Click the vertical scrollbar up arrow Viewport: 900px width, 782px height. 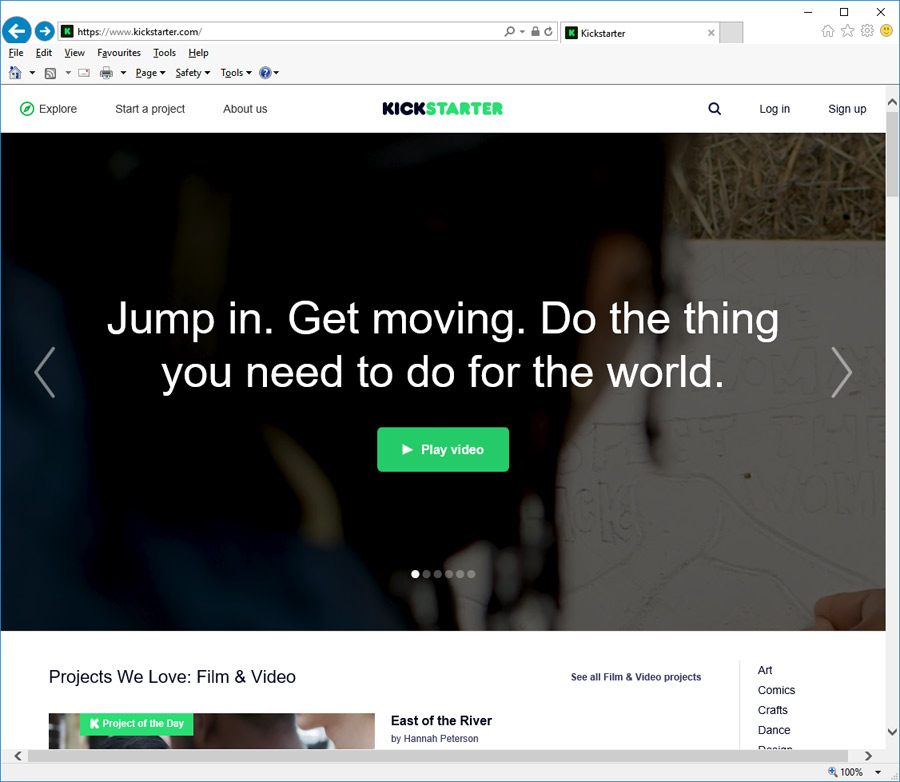tap(893, 102)
